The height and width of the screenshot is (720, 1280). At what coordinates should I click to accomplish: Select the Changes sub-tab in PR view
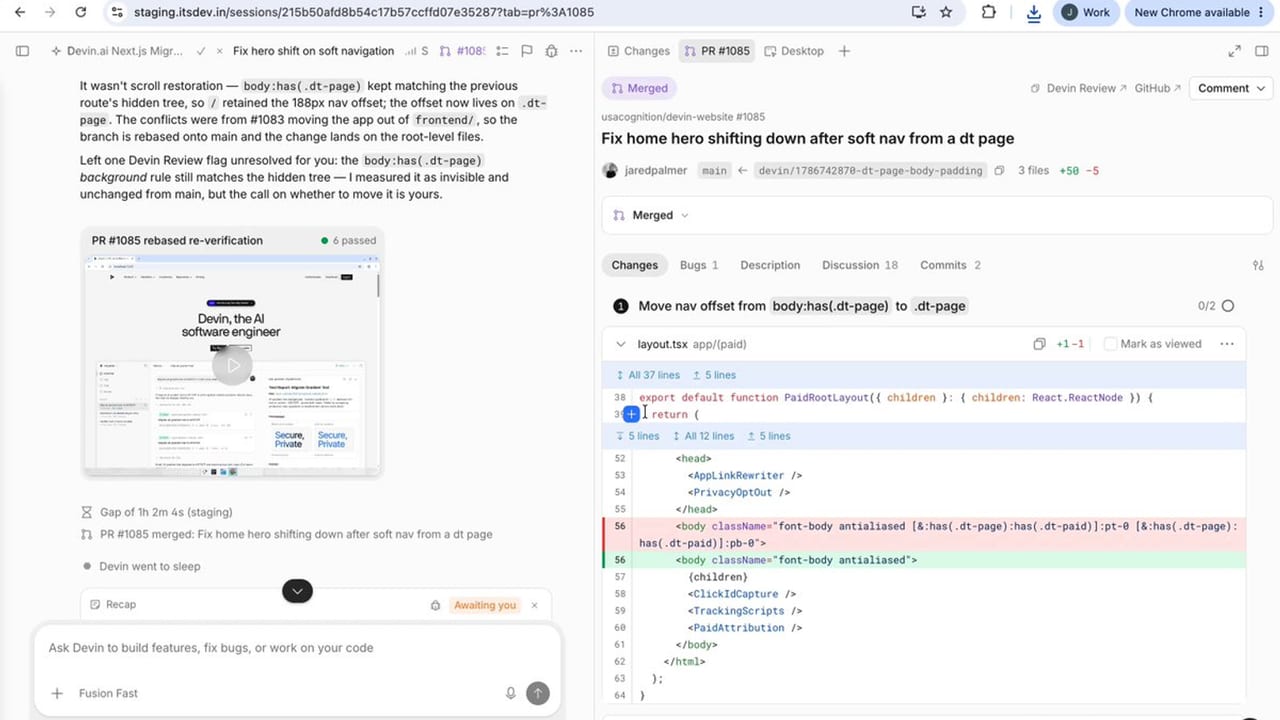[635, 265]
